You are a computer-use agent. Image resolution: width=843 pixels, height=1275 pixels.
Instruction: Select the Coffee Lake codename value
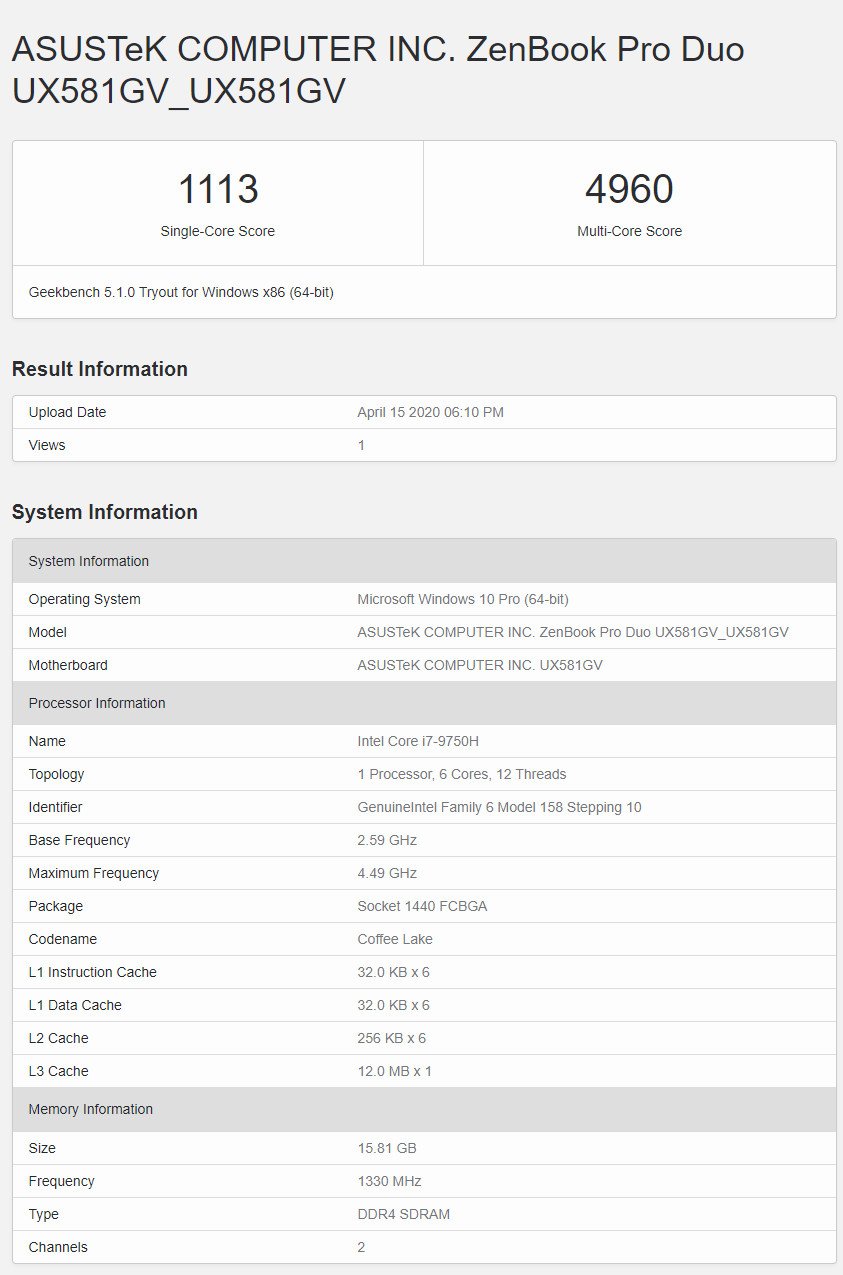(x=395, y=939)
